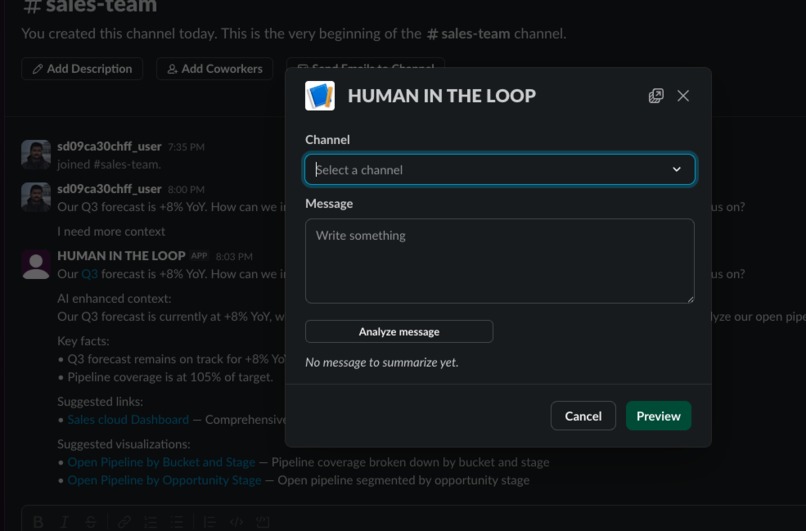806x531 pixels.
Task: Click the HUMAN IN THE LOOP app icon
Action: pos(320,96)
